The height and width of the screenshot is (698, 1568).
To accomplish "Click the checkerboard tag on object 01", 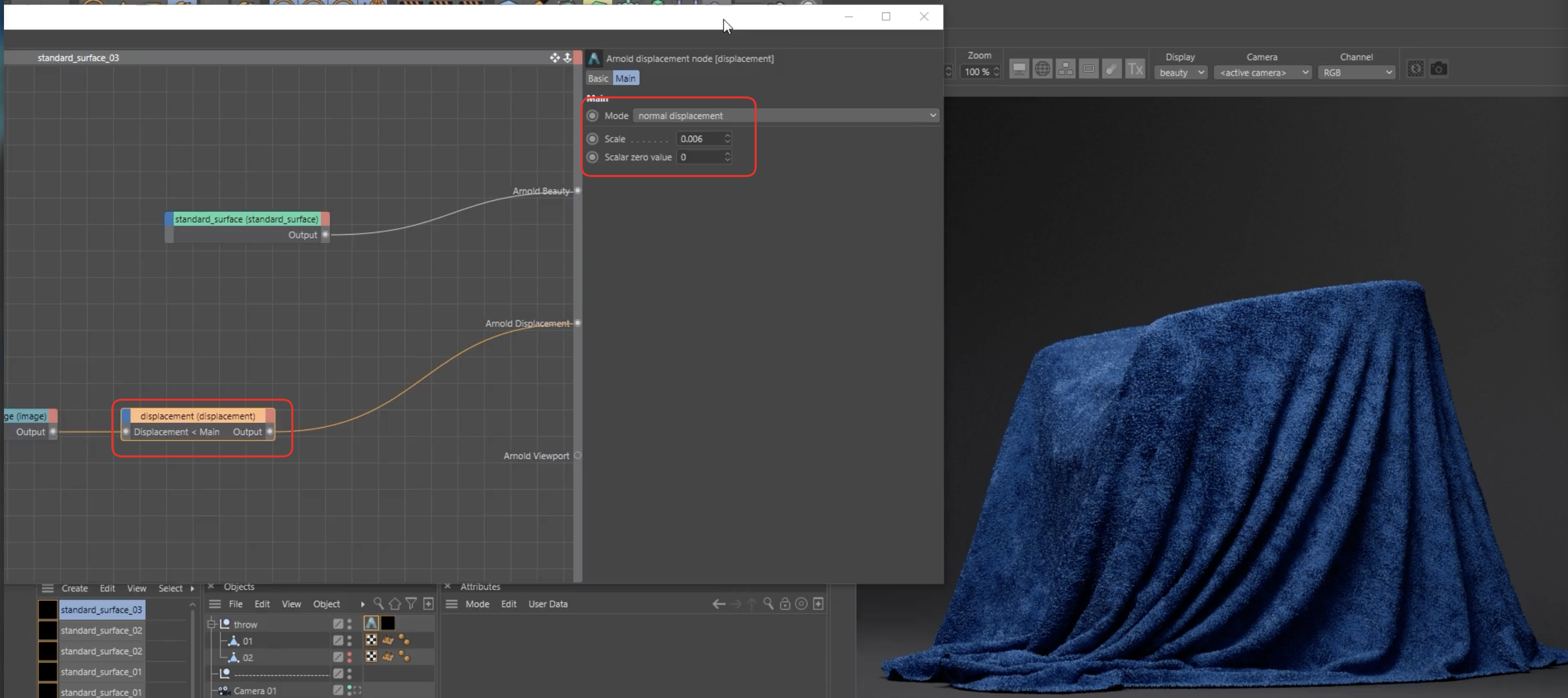I will pyautogui.click(x=371, y=640).
